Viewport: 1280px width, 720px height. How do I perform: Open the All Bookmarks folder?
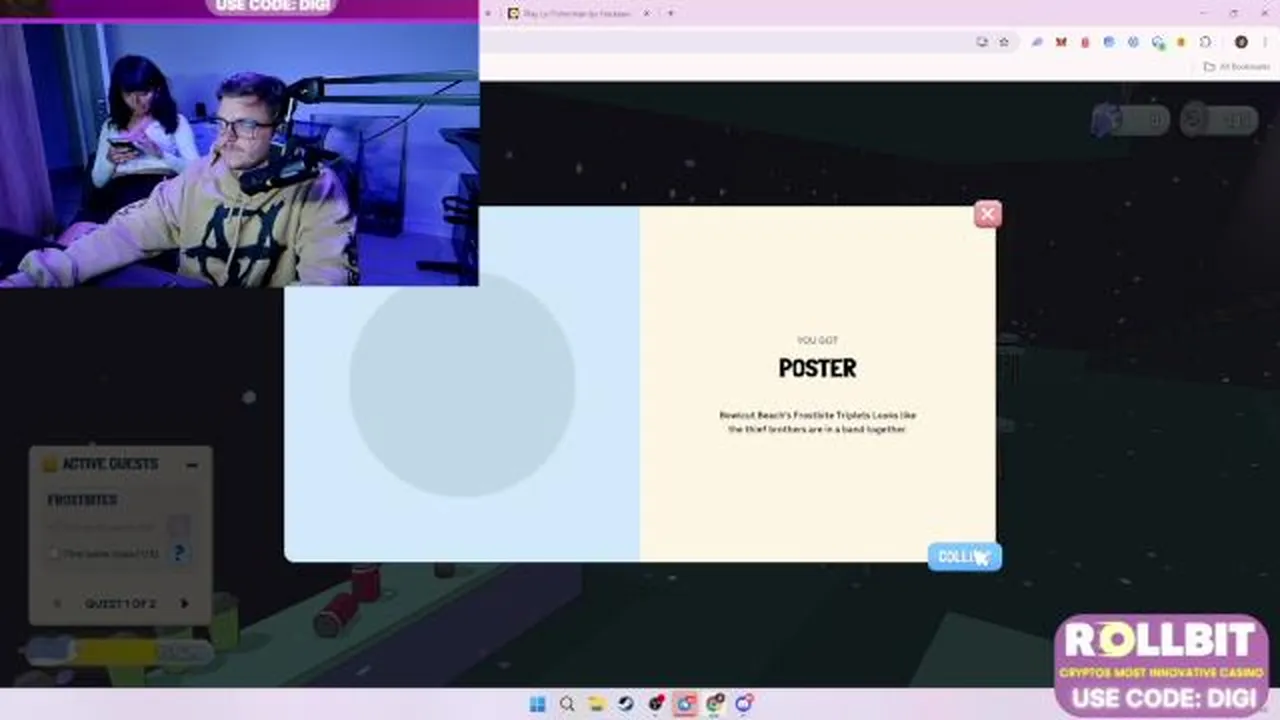[x=1237, y=67]
